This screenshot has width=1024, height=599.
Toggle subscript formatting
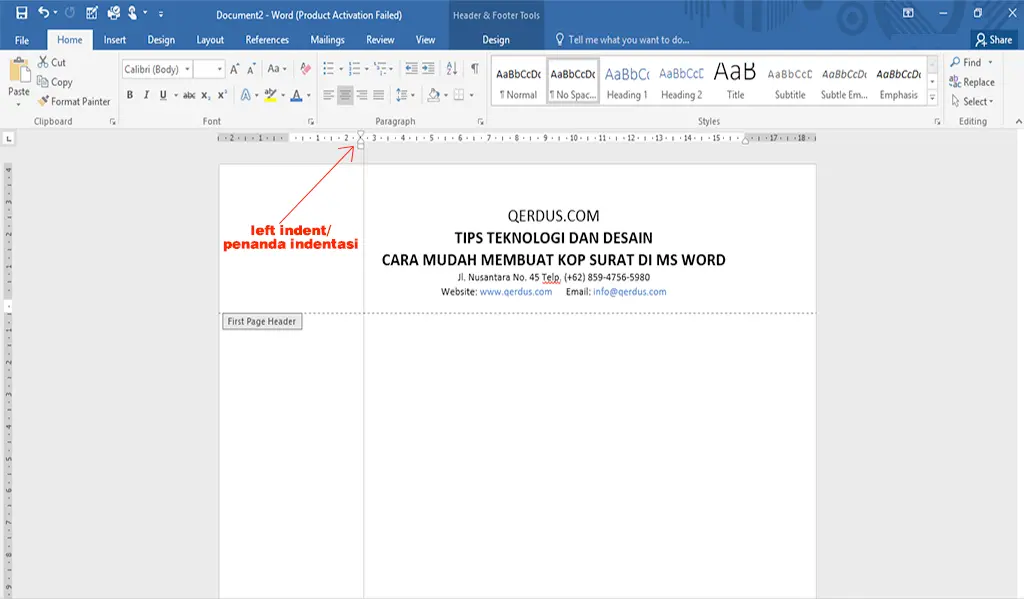(x=206, y=95)
